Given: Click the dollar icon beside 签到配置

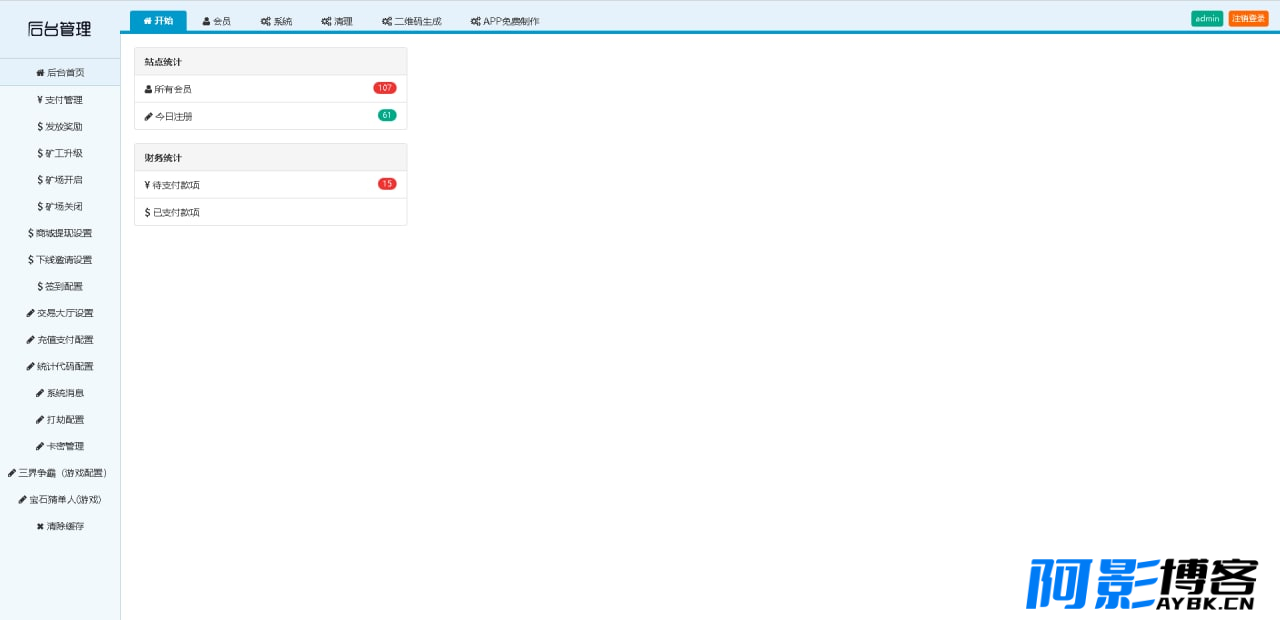Looking at the screenshot, I should [x=40, y=286].
